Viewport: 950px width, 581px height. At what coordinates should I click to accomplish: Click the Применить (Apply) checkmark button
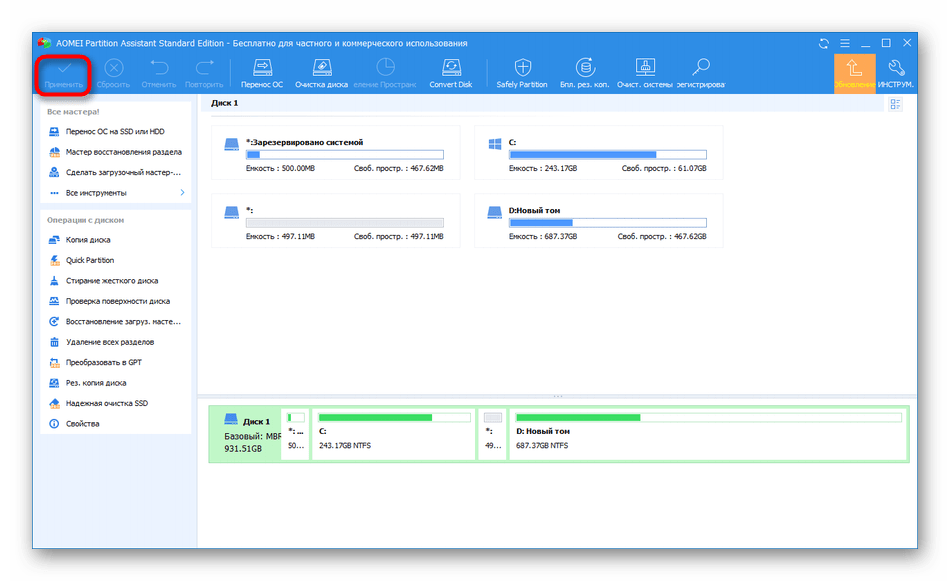[x=63, y=73]
